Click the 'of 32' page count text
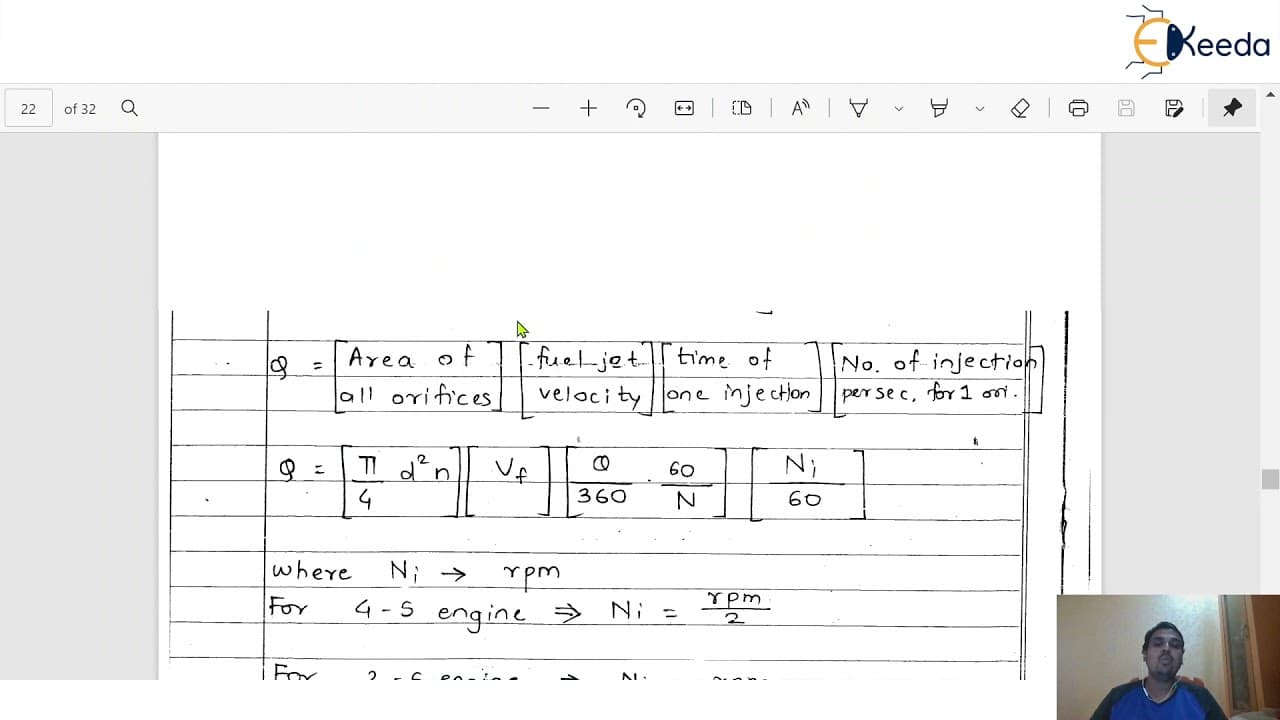 tap(80, 108)
